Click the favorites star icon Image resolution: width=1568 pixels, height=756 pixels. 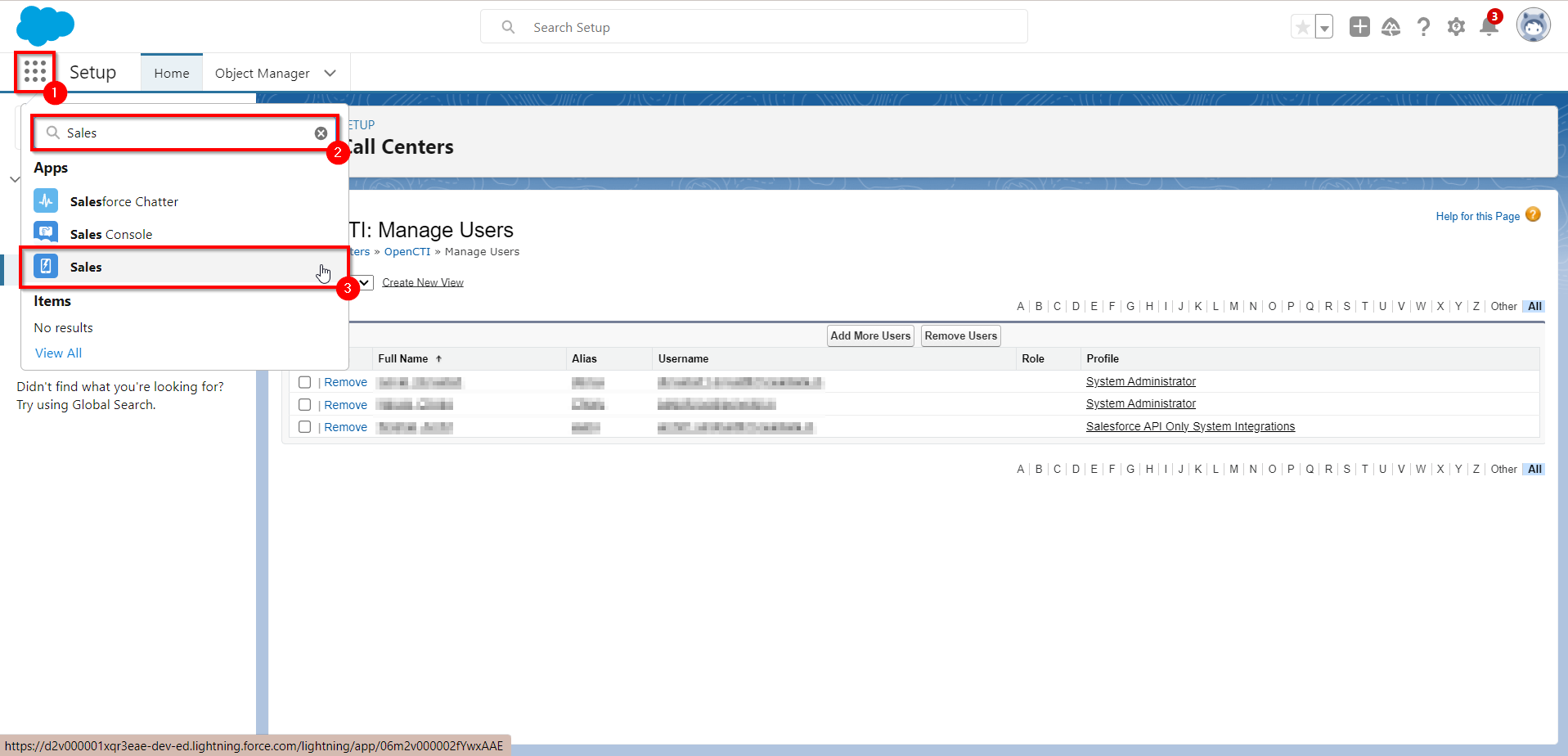pyautogui.click(x=1302, y=27)
